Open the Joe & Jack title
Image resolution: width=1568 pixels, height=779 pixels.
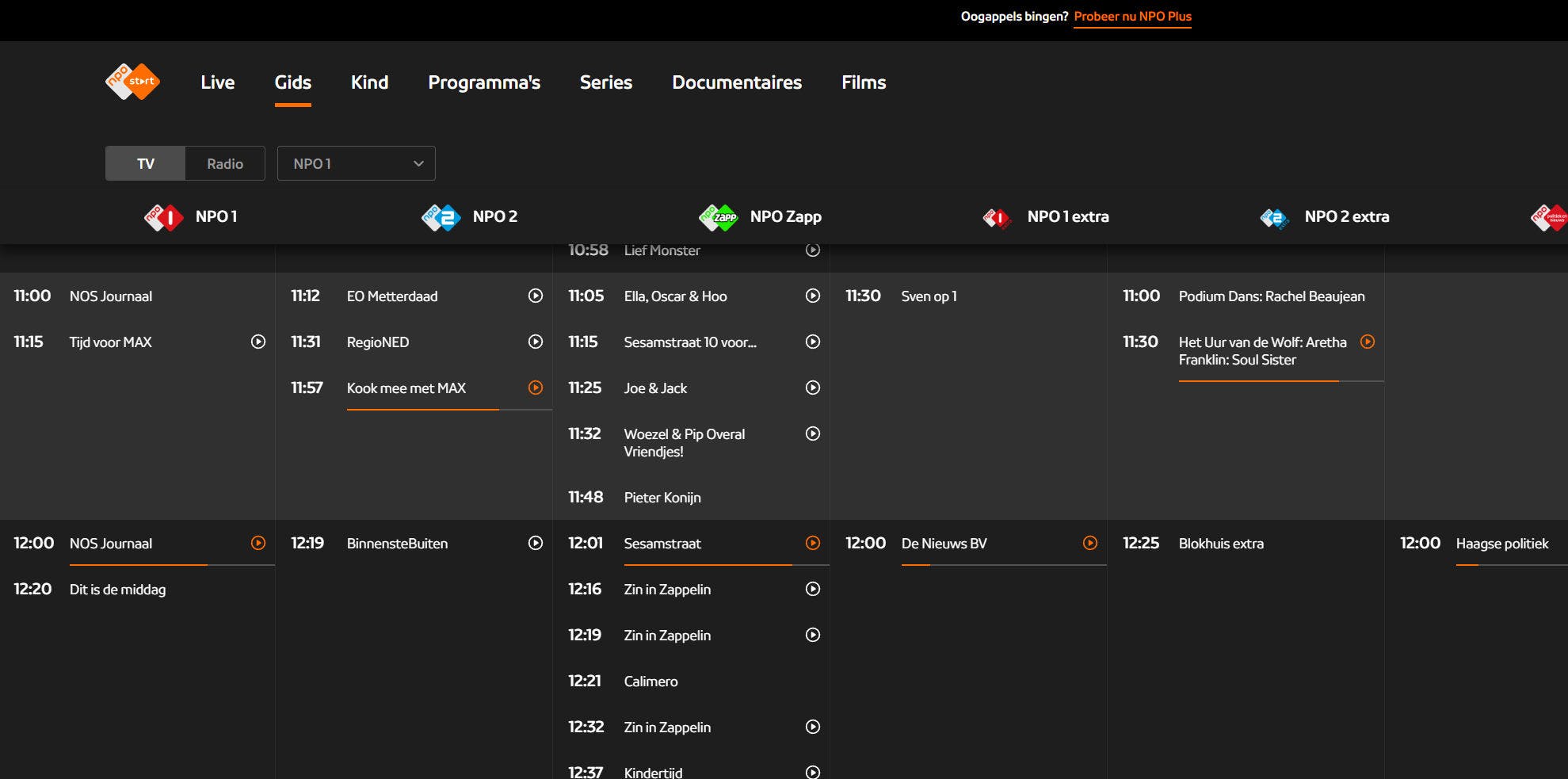[x=655, y=388]
